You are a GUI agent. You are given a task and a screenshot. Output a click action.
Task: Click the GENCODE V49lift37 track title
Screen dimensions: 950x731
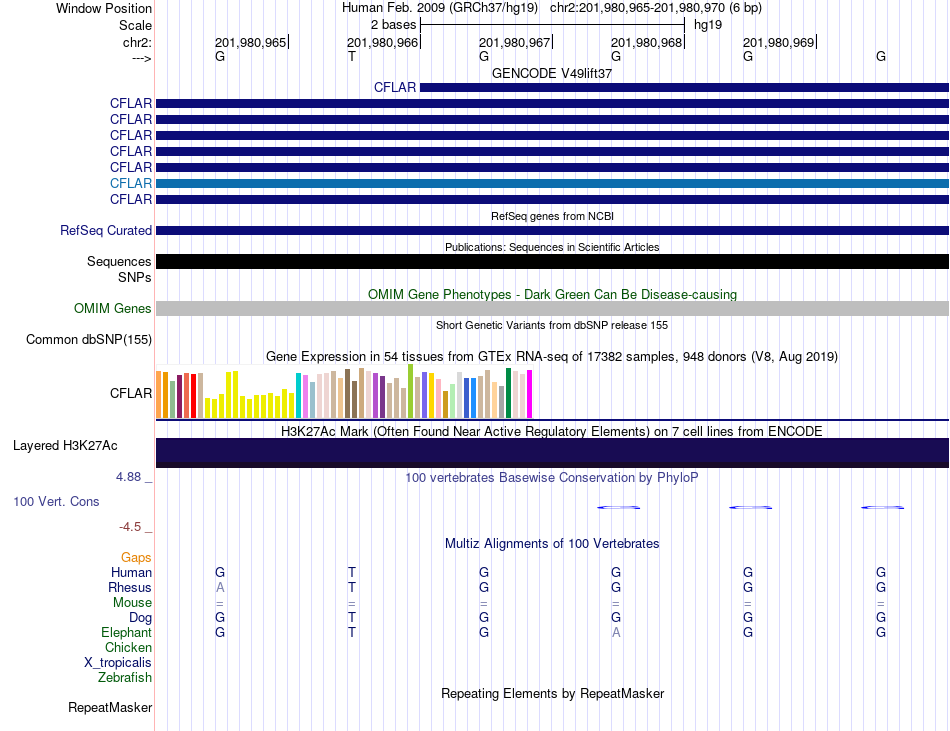tap(552, 73)
